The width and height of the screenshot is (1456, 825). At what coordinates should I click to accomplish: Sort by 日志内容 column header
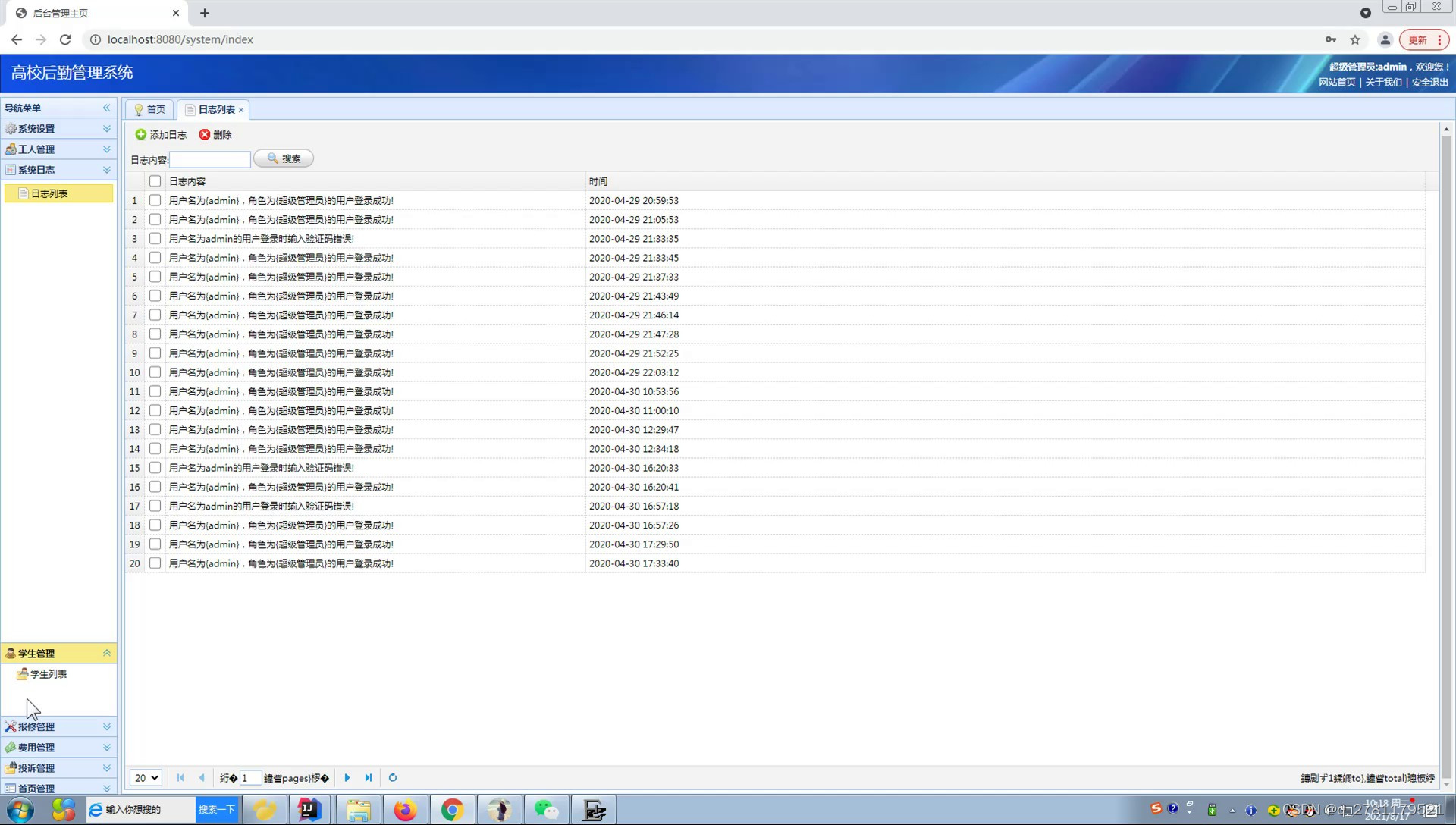click(375, 181)
